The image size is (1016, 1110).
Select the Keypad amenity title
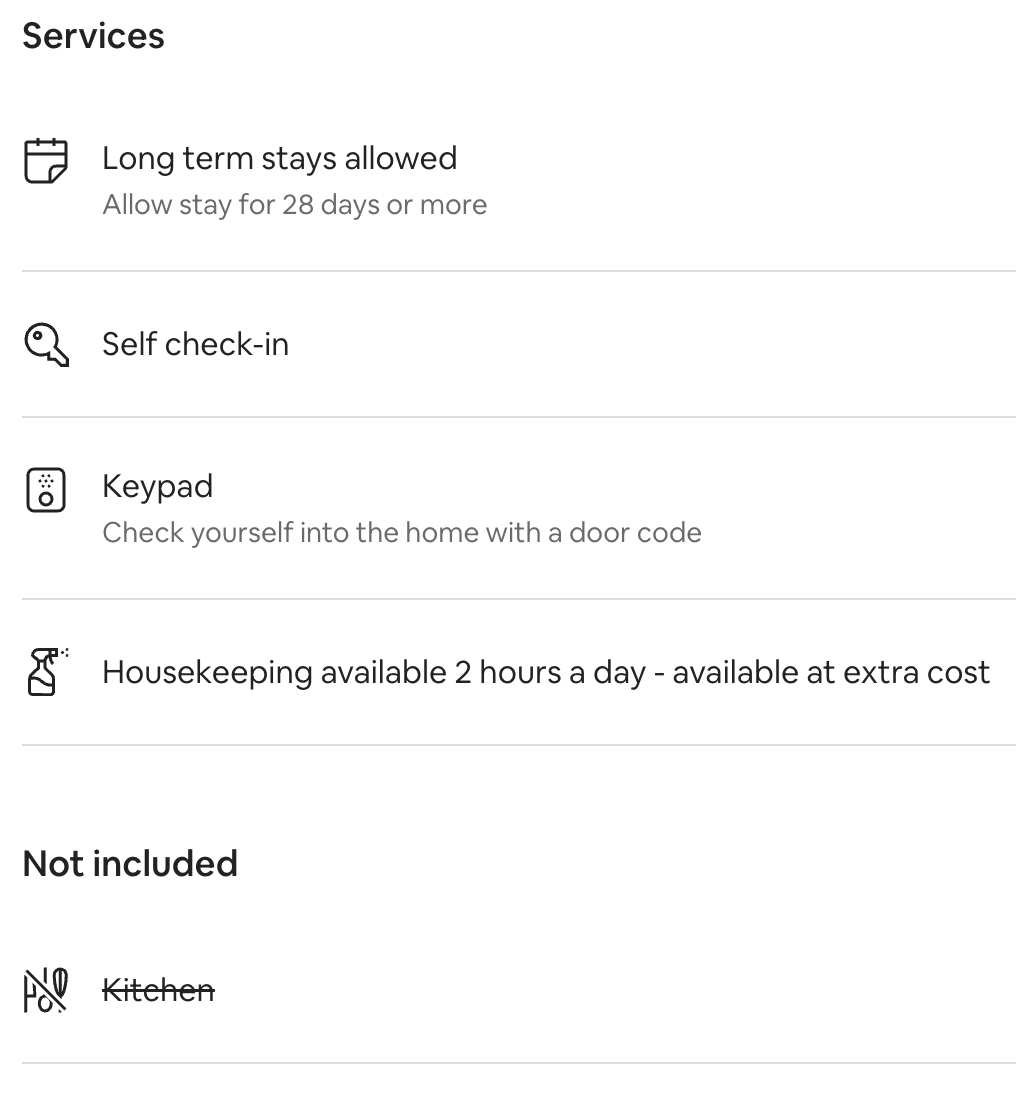(157, 487)
